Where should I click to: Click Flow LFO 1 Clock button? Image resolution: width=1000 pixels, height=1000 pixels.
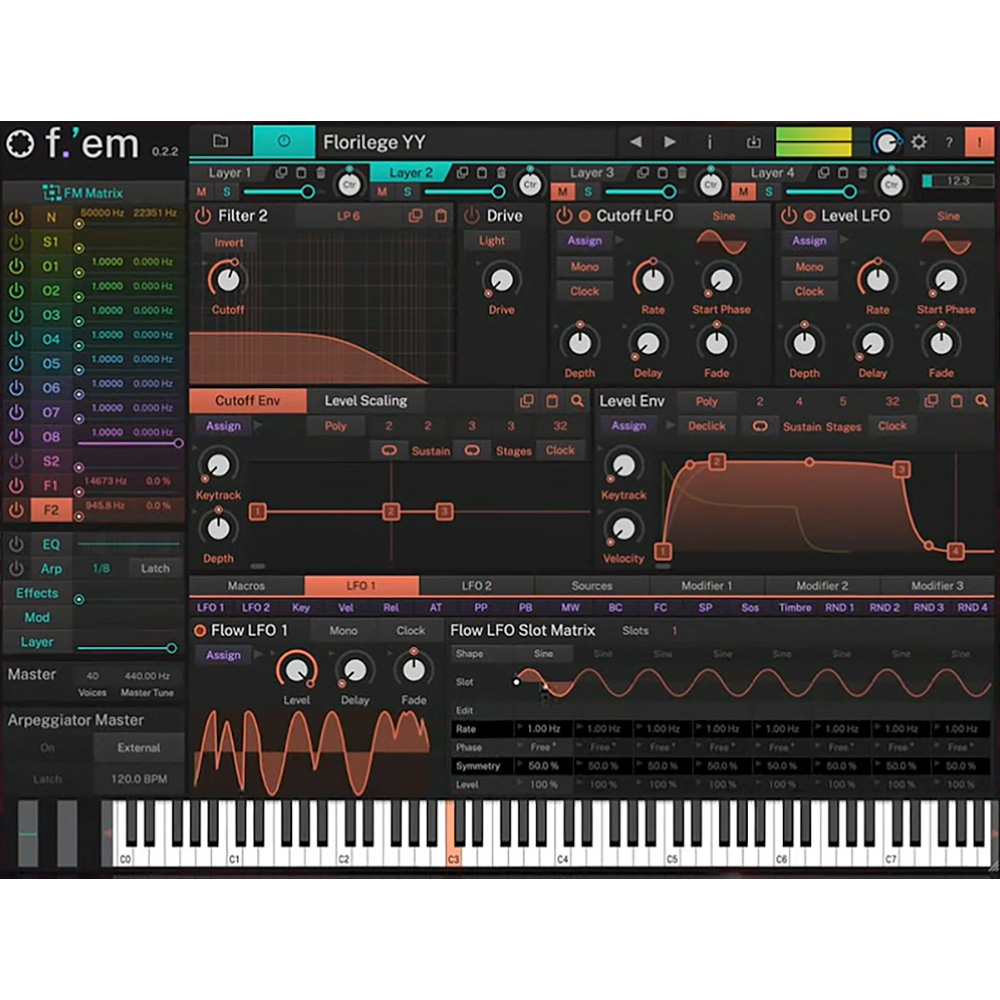click(410, 630)
